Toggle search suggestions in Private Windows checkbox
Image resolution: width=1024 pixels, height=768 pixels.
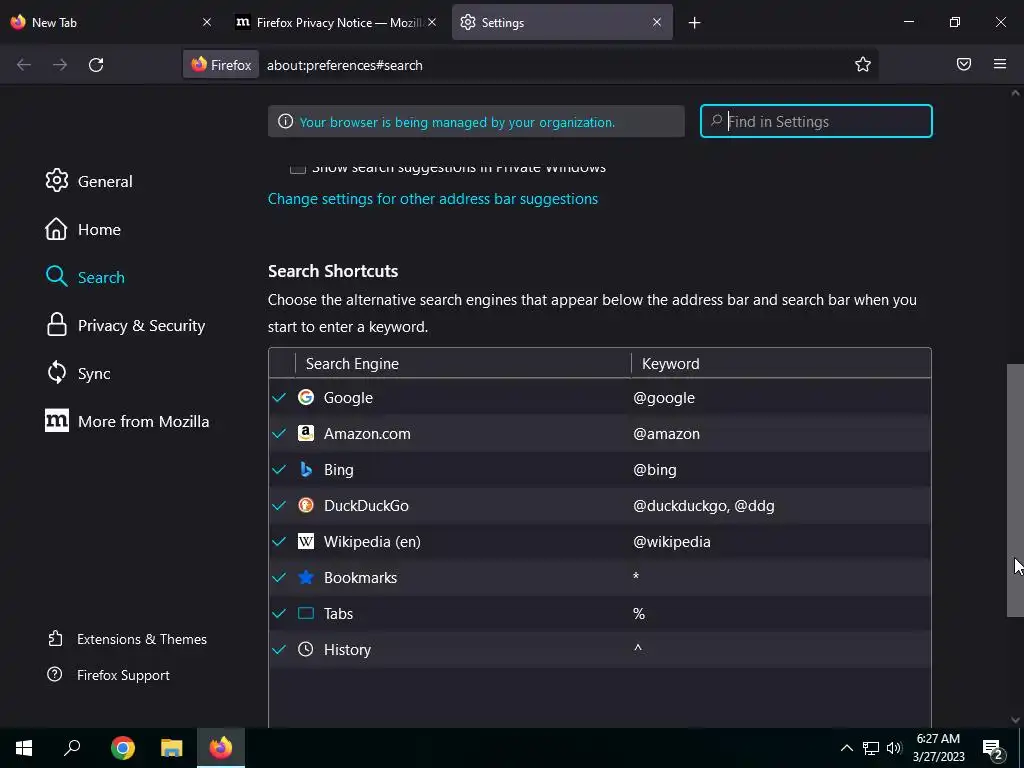tap(298, 168)
